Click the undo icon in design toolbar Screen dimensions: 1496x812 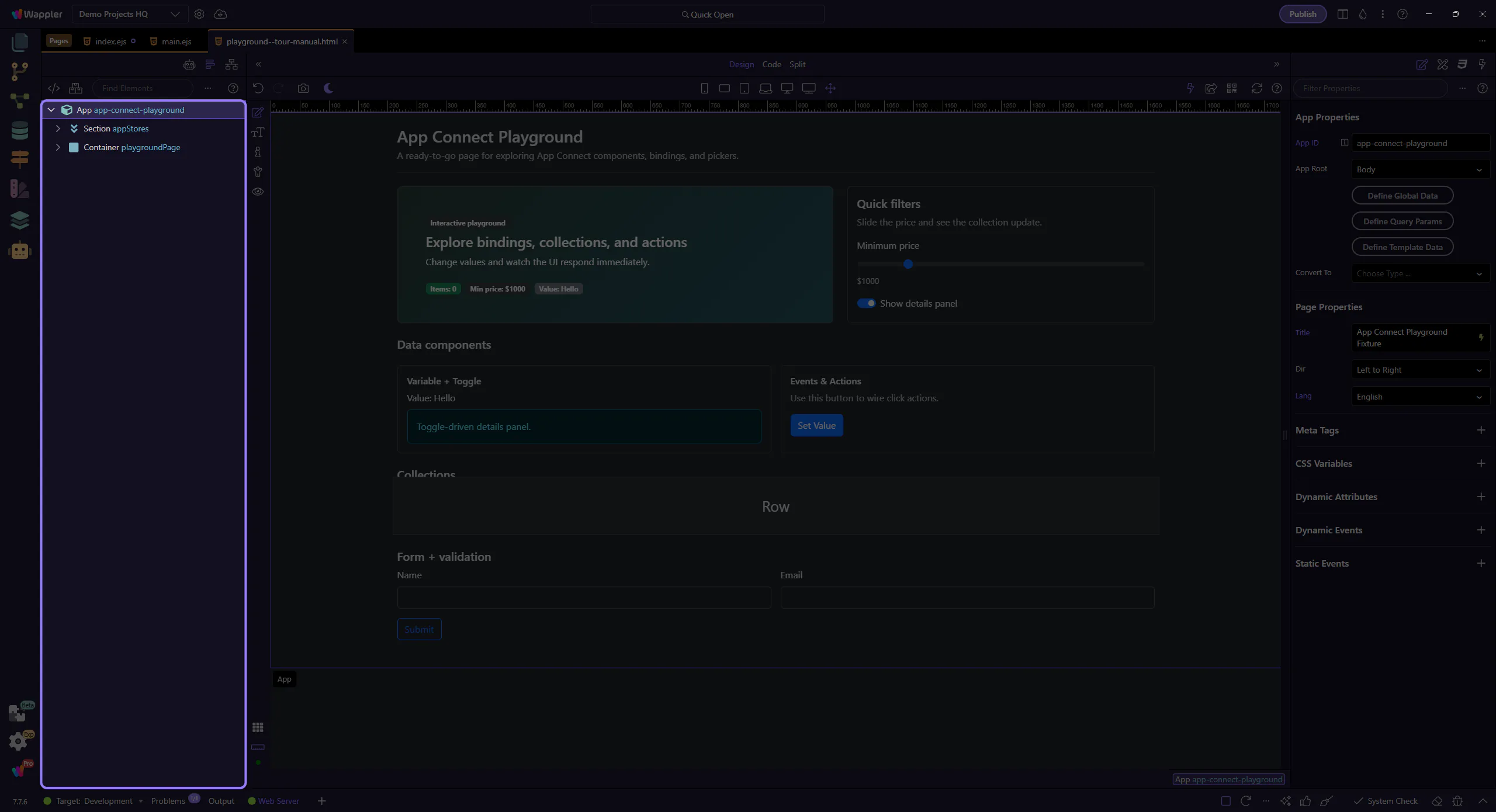[x=258, y=88]
